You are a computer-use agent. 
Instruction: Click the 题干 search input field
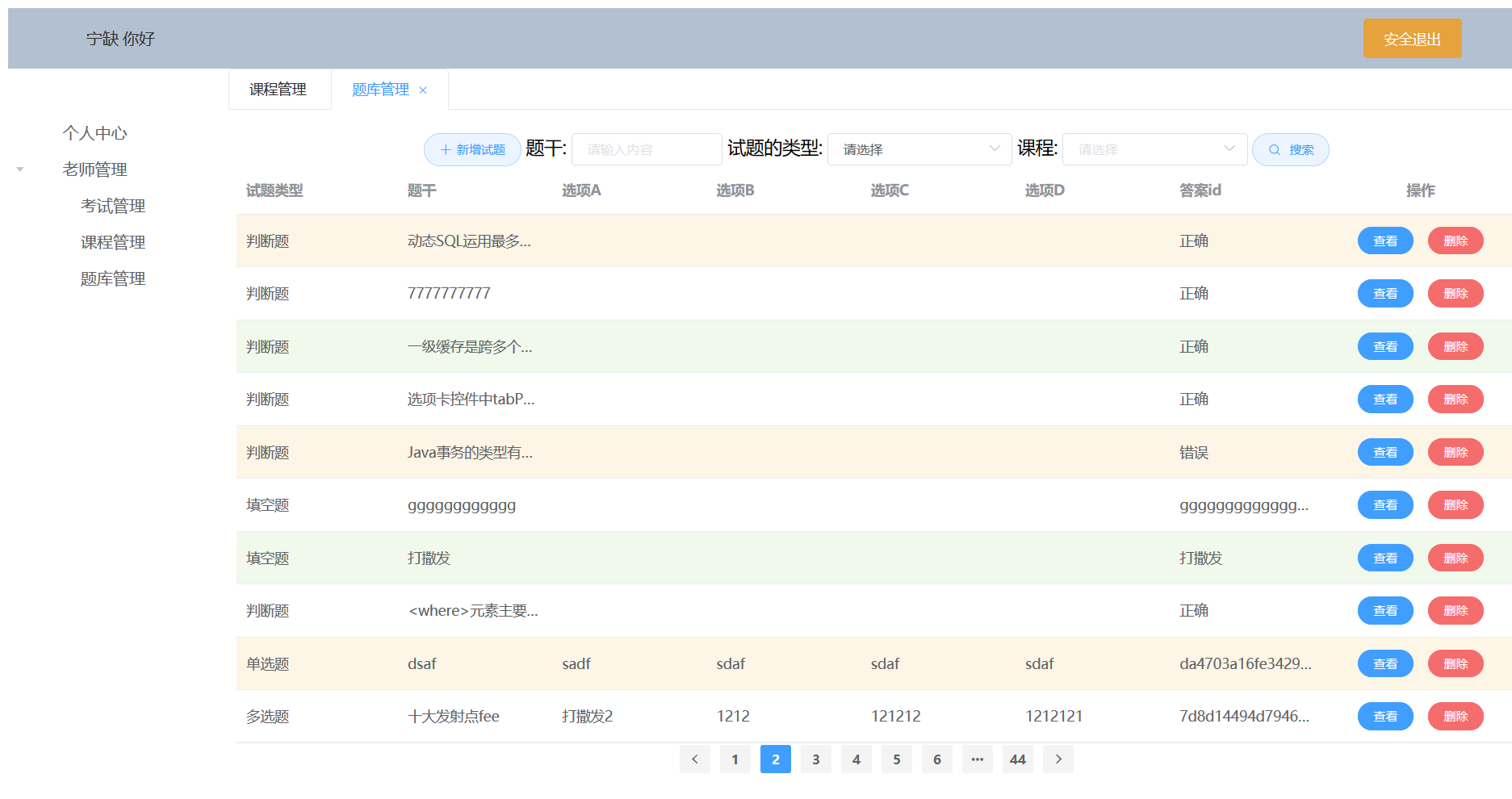coord(646,149)
